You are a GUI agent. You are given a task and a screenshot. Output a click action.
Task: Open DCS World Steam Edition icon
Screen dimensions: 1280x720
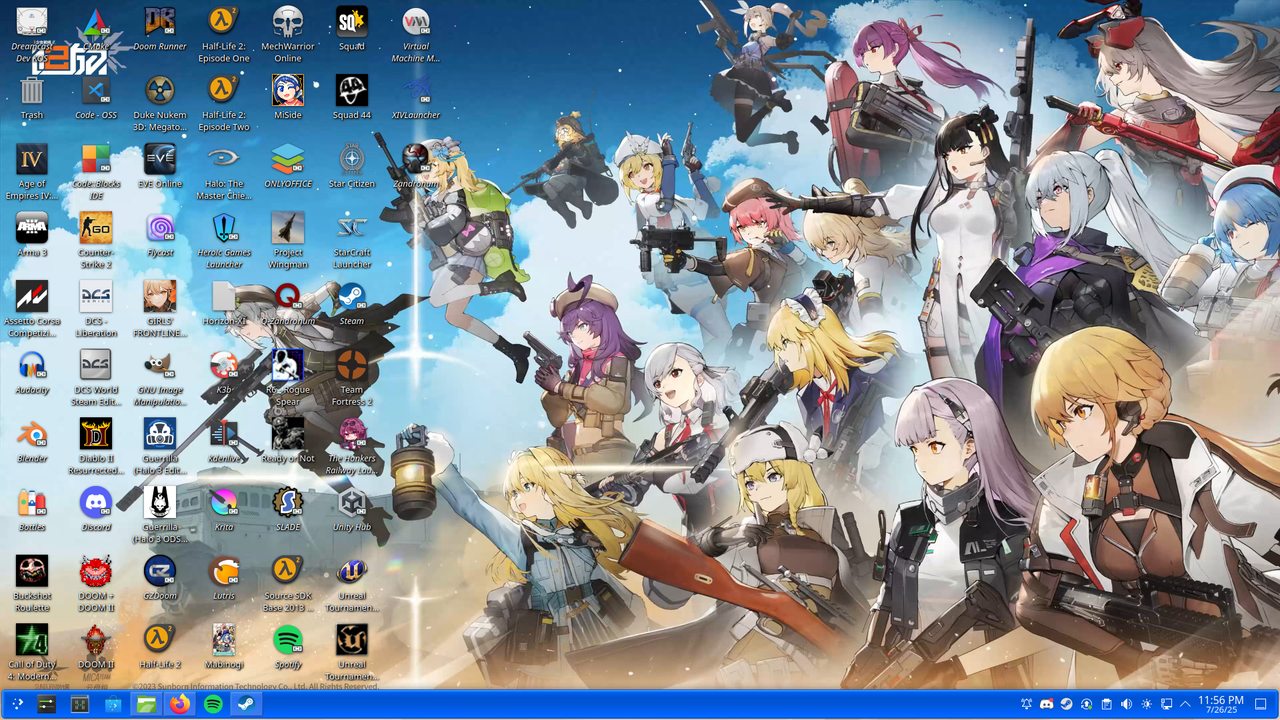96,366
